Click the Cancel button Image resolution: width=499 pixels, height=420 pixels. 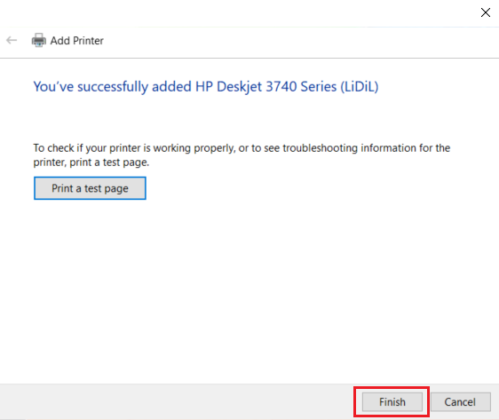point(460,402)
